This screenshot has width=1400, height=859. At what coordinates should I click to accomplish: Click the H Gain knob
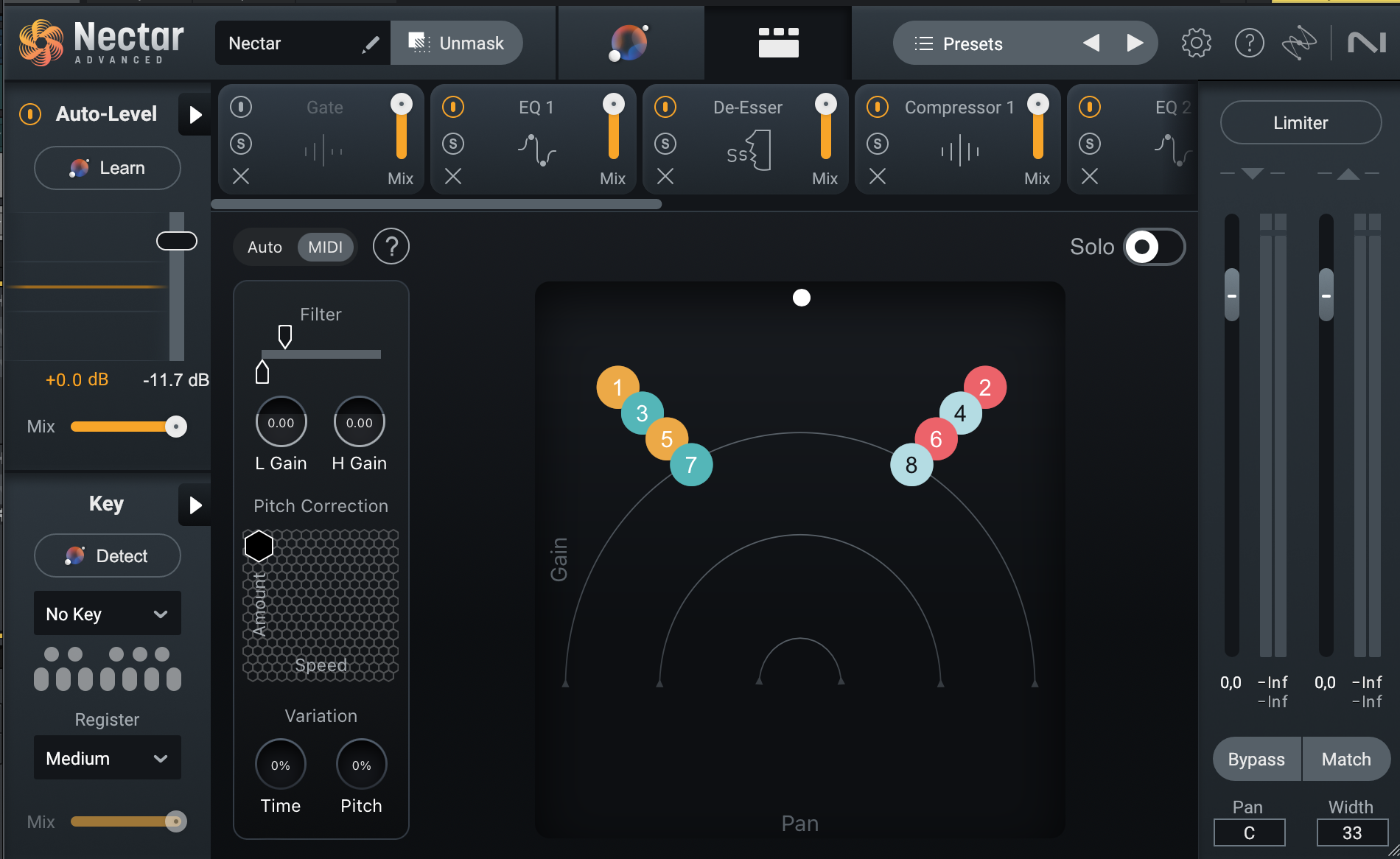tap(360, 422)
